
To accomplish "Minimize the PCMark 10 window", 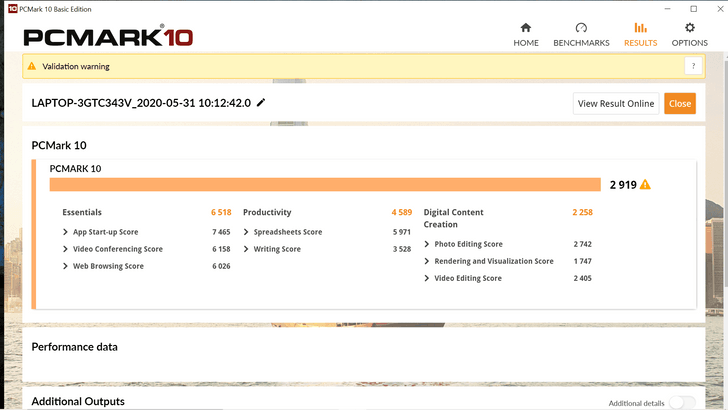I will [667, 9].
